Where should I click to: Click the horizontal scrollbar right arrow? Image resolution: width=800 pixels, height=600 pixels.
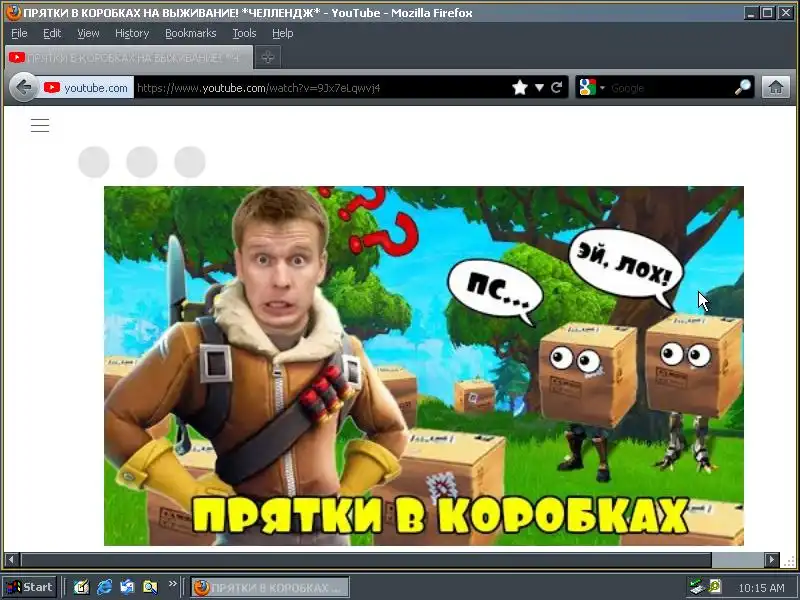[772, 560]
